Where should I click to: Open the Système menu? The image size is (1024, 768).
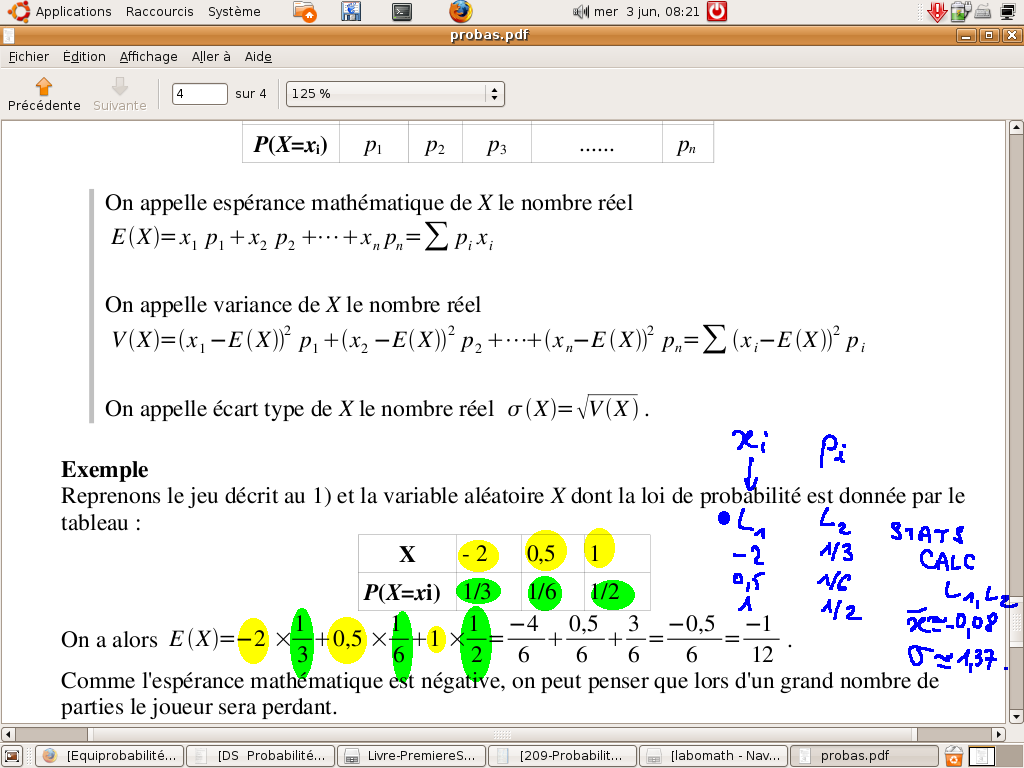coord(234,12)
